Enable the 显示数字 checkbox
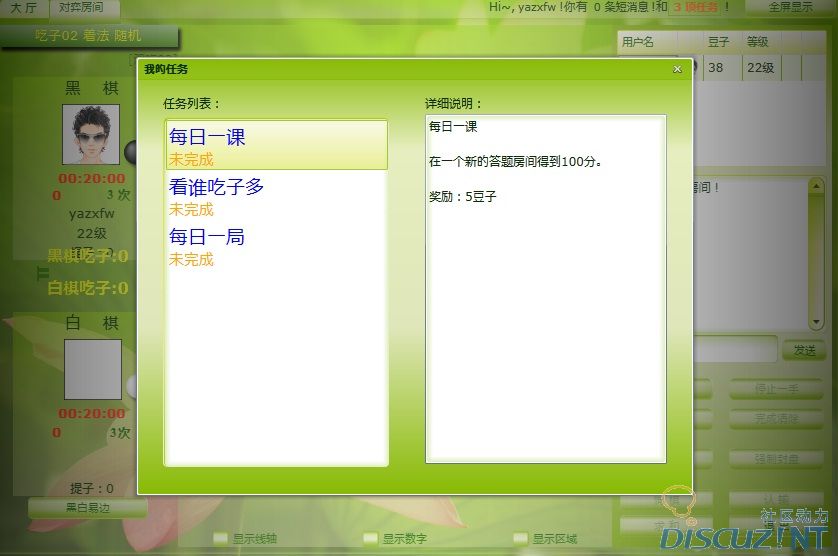The image size is (838, 556). click(x=371, y=538)
